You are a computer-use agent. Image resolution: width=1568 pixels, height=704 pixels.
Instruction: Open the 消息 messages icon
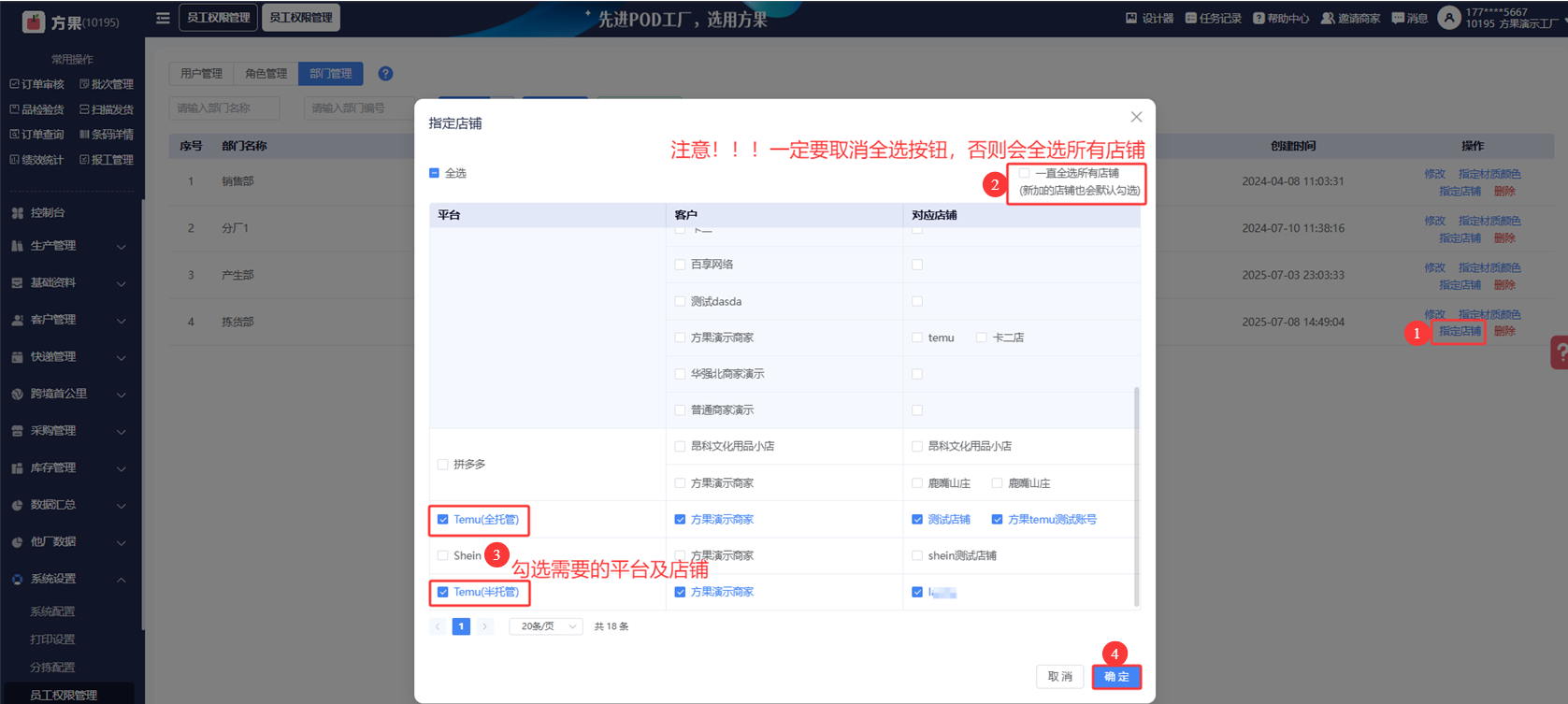point(1398,18)
